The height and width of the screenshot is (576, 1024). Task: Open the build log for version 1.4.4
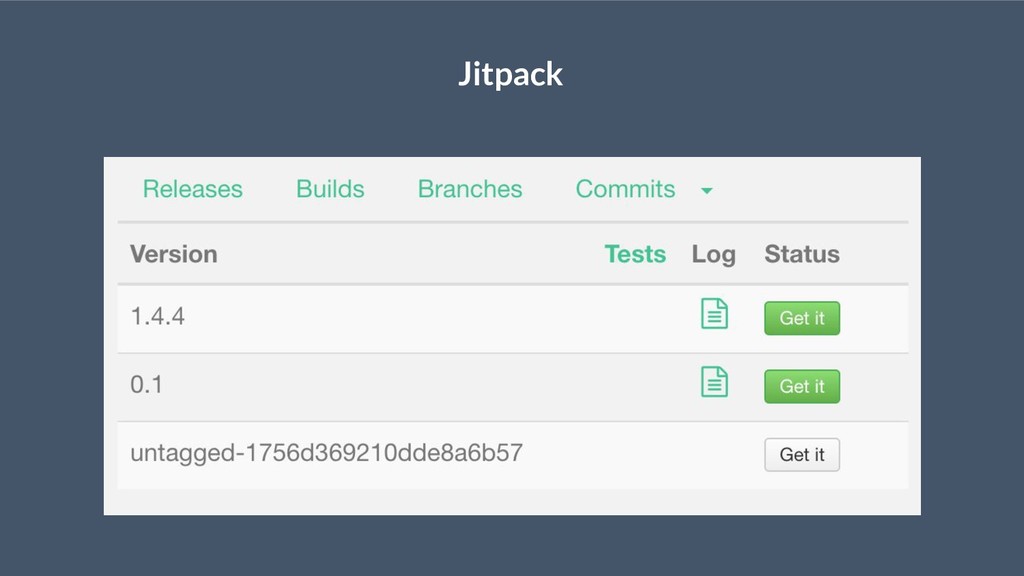coord(714,313)
